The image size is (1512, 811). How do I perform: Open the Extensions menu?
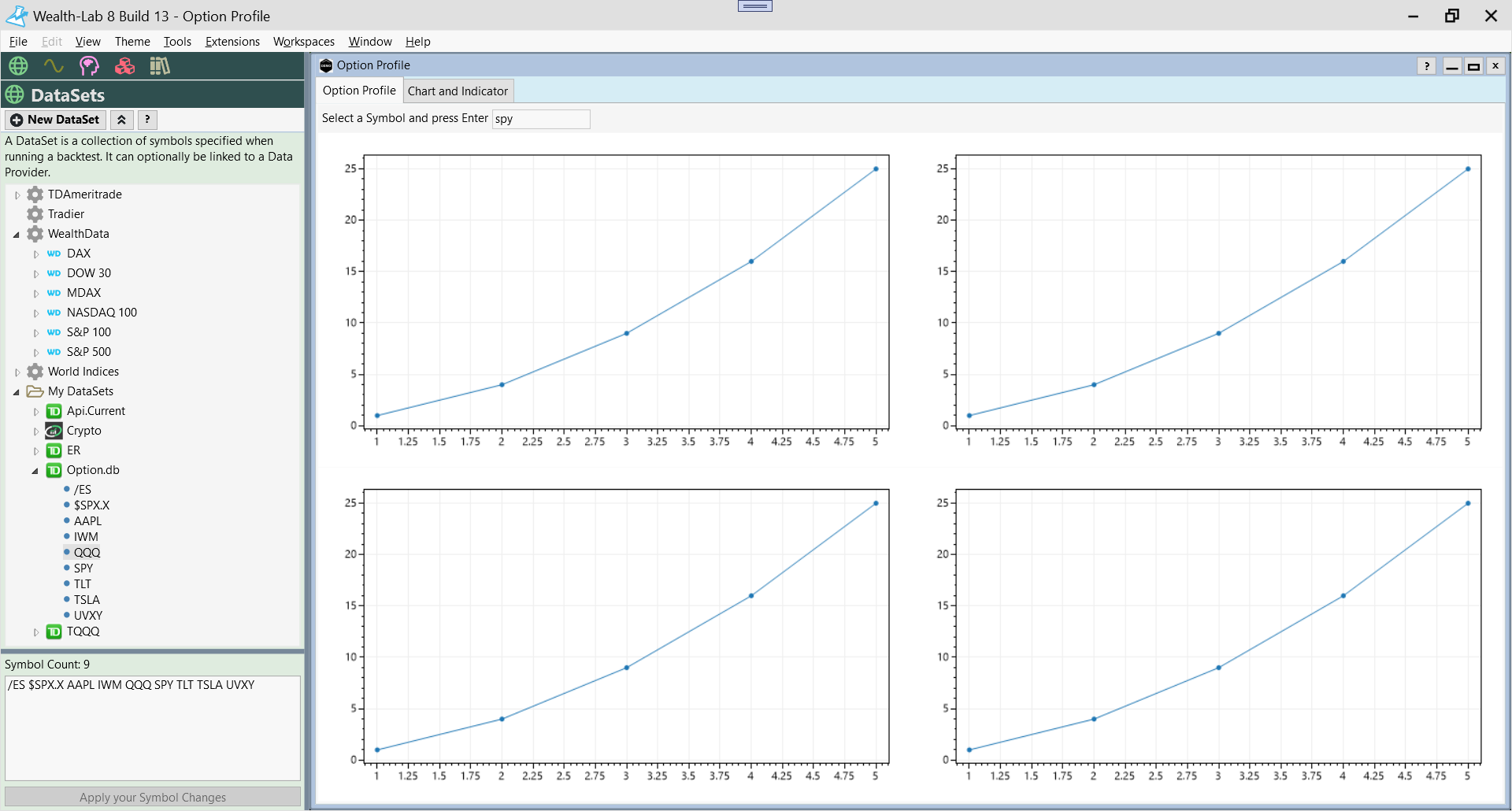(x=232, y=42)
